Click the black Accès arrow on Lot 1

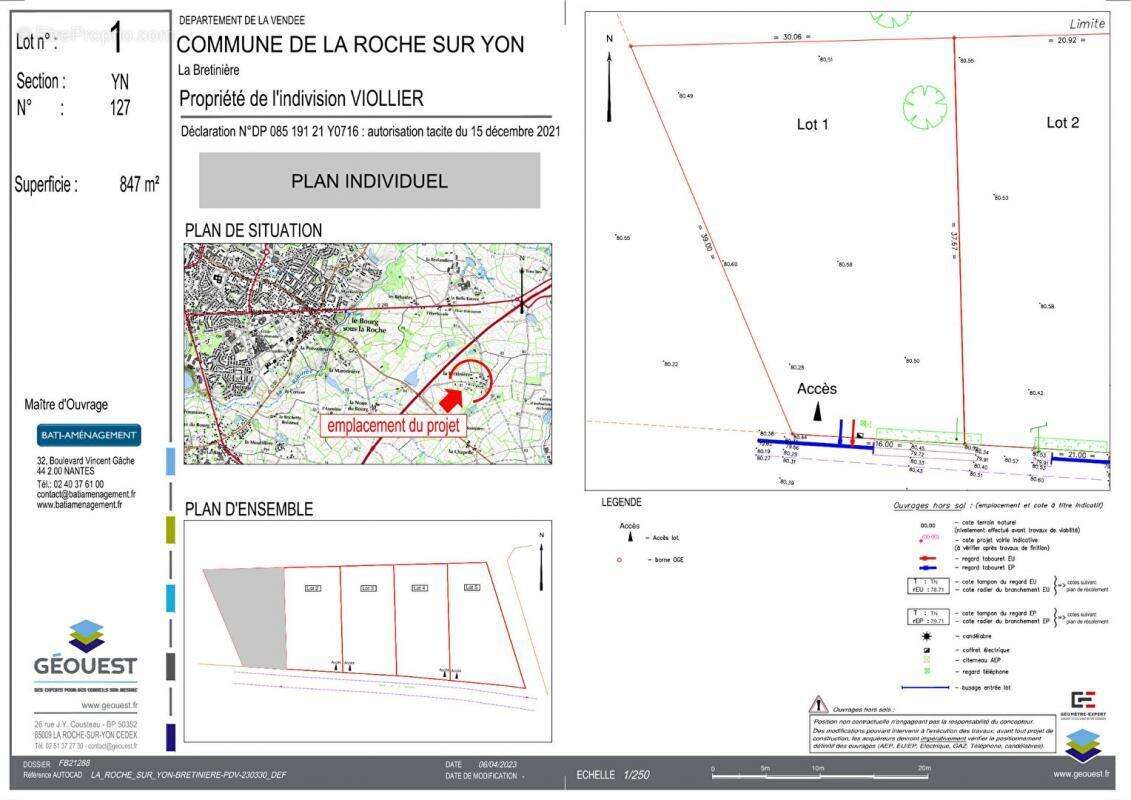click(x=817, y=410)
